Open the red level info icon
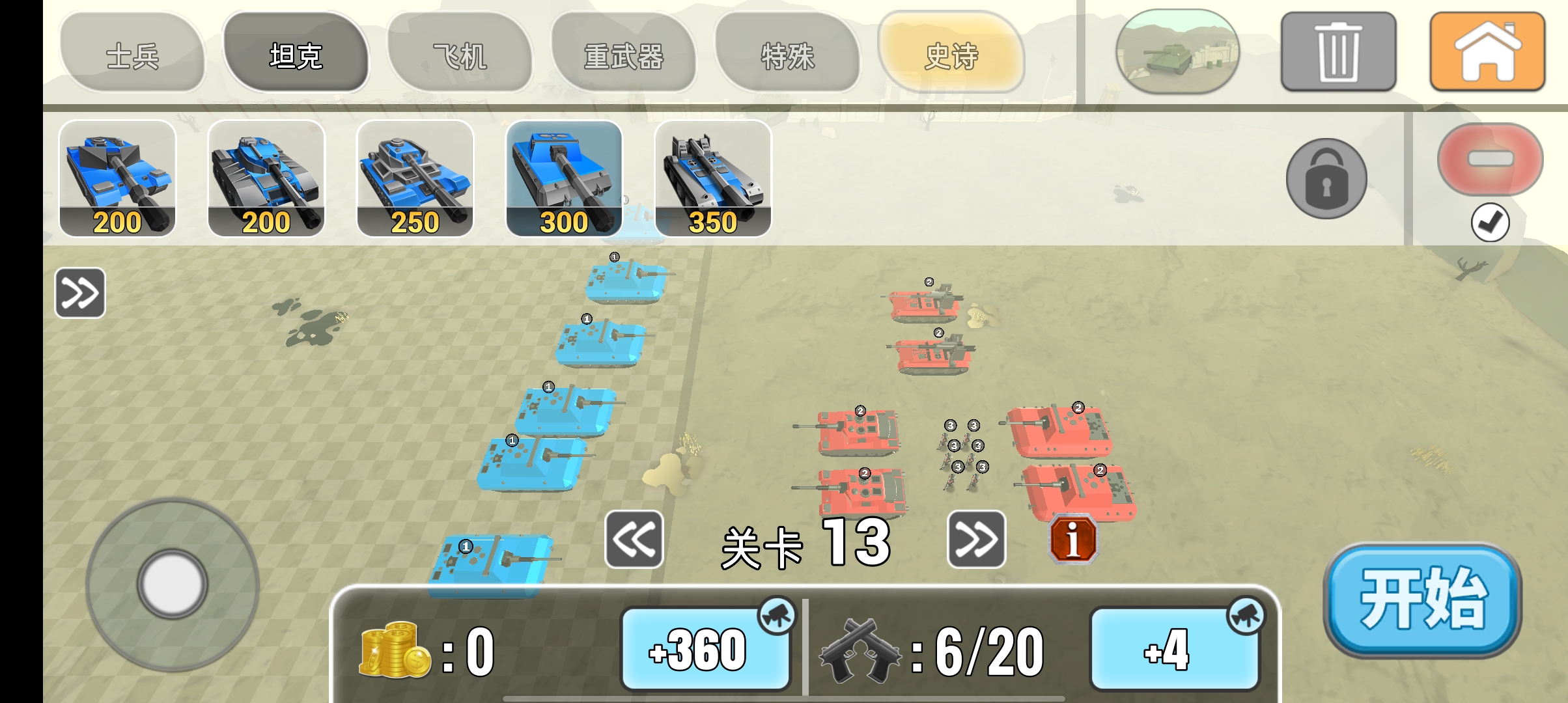The height and width of the screenshot is (703, 1568). coord(1072,539)
